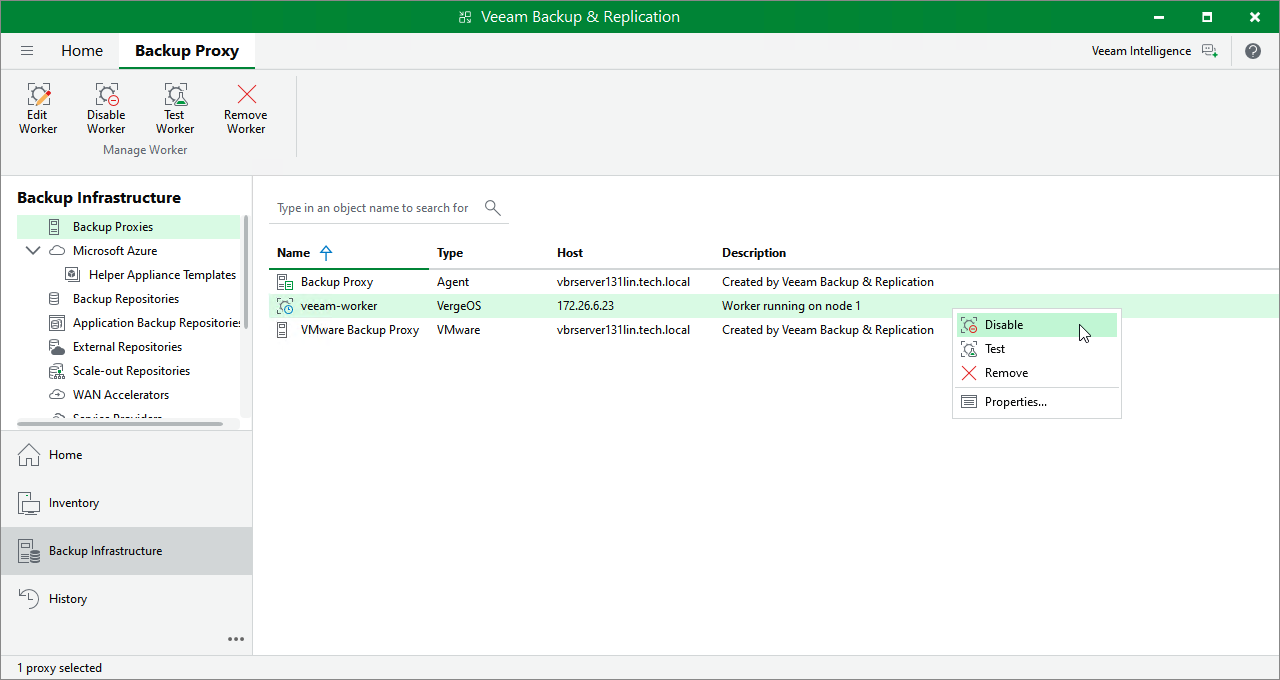This screenshot has width=1280, height=680.
Task: Click the Application Backup Repositories icon
Action: pyautogui.click(x=55, y=323)
